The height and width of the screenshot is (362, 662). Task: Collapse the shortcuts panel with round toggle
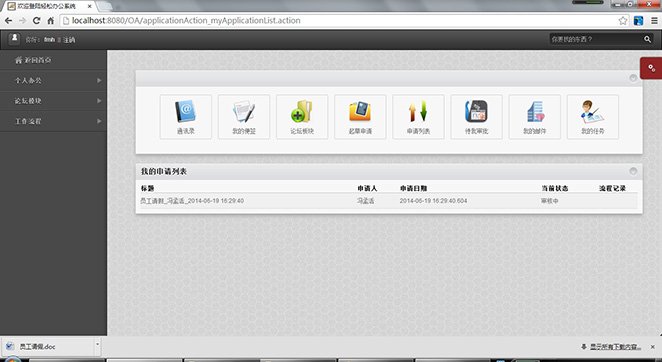633,78
